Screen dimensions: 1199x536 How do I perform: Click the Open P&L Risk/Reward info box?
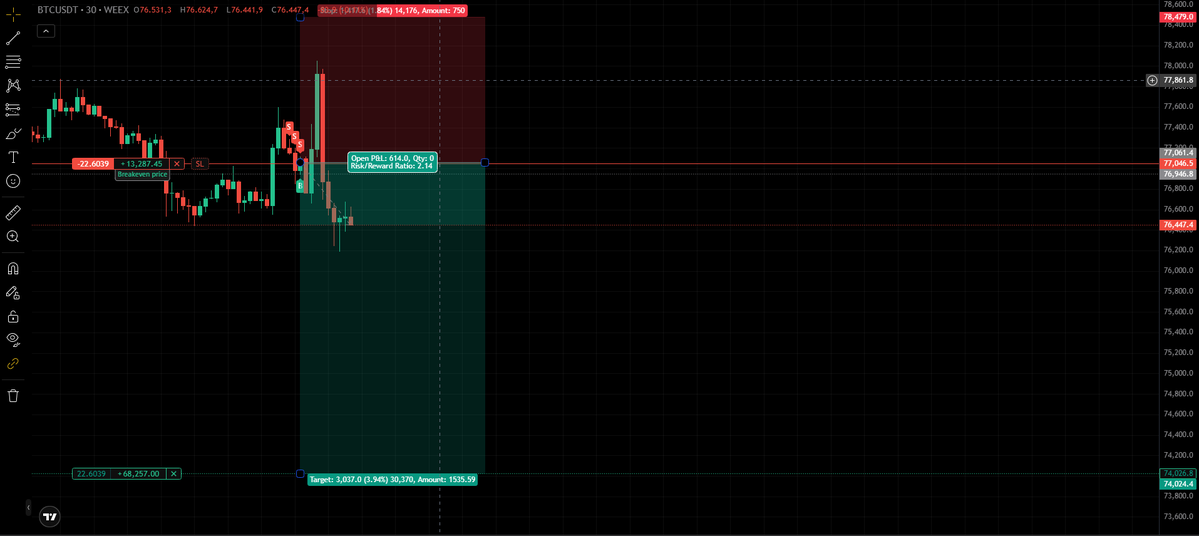(393, 161)
